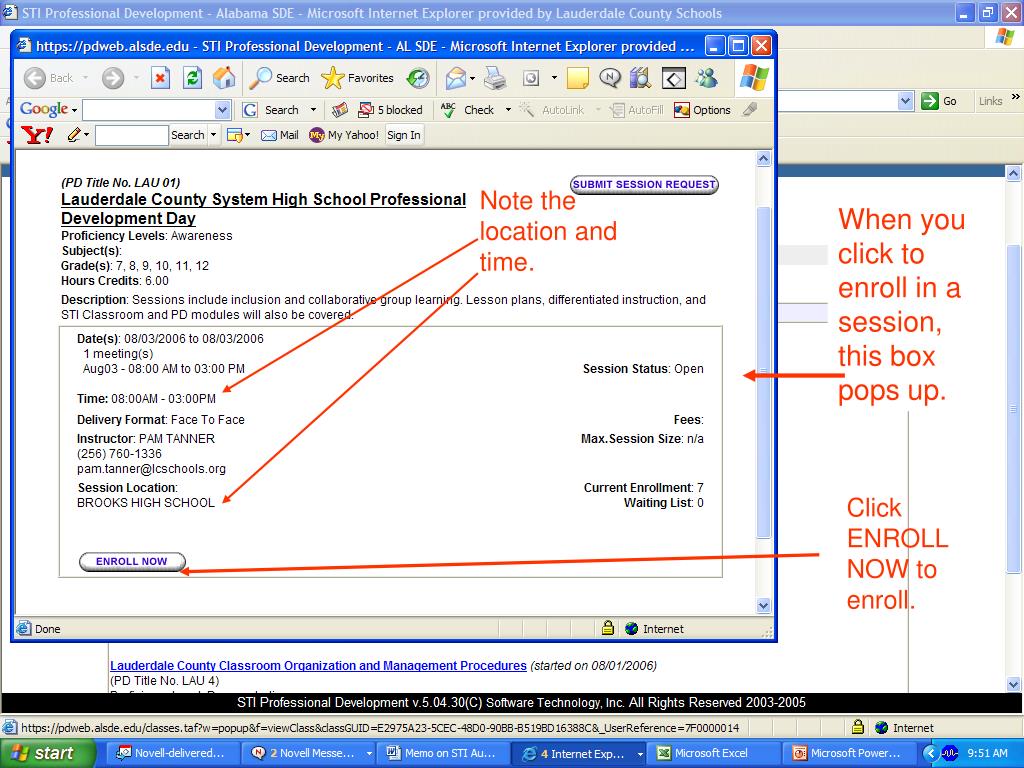The height and width of the screenshot is (768, 1024).
Task: Click the SUBMIT SESSION REQUEST button
Action: [x=644, y=185]
